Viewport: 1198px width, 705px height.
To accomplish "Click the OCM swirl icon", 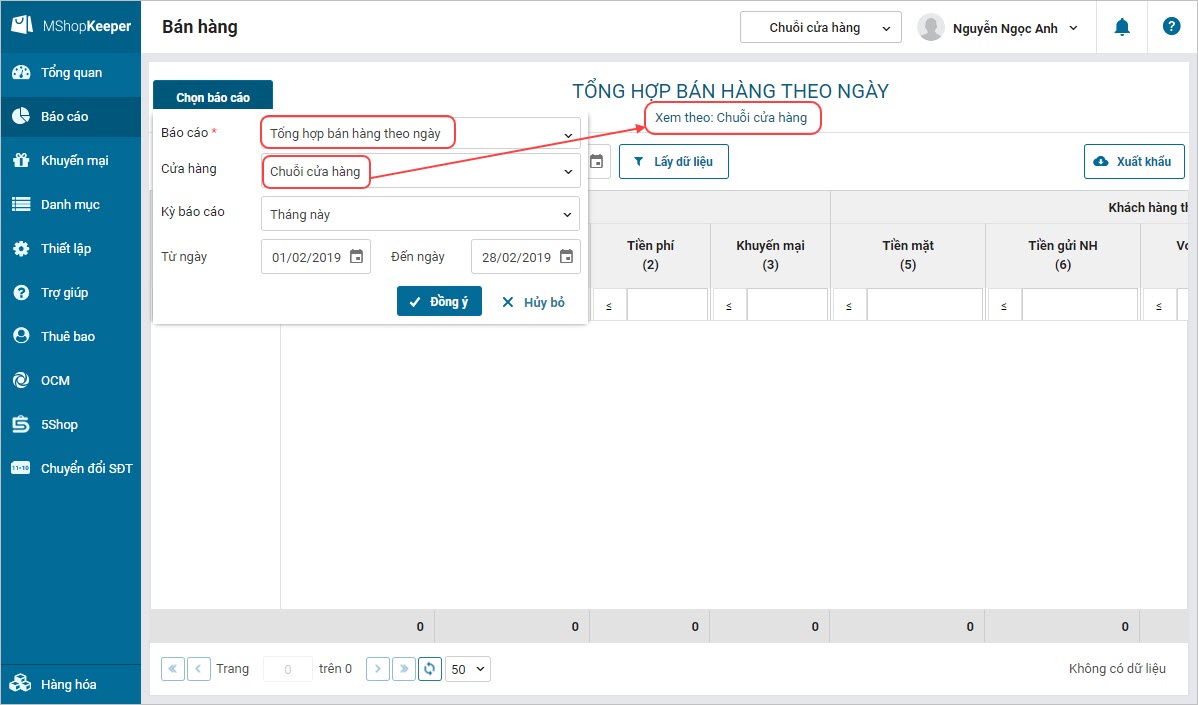I will click(x=21, y=380).
